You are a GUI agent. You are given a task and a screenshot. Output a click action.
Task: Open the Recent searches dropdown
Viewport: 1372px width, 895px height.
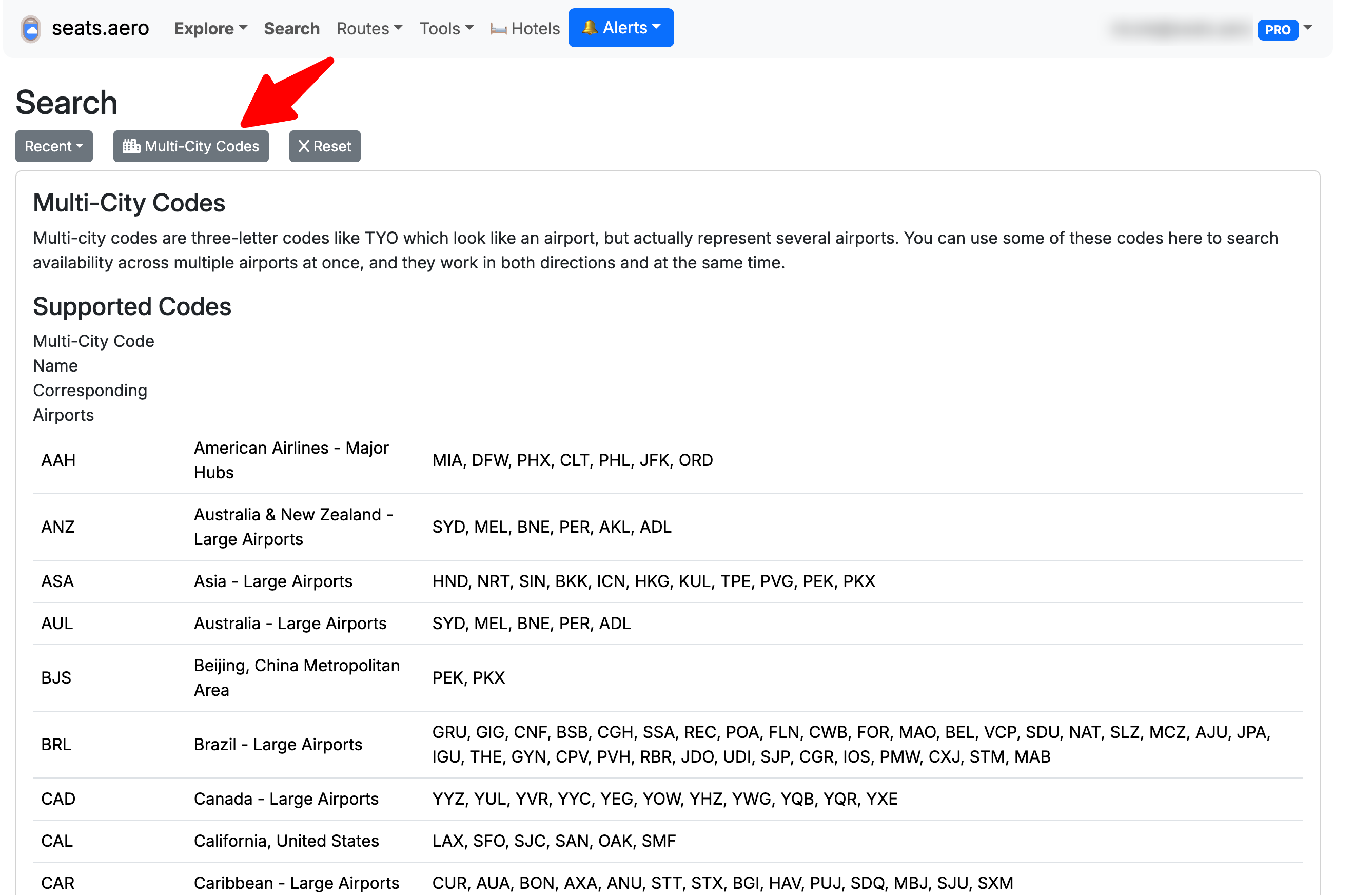click(x=54, y=146)
